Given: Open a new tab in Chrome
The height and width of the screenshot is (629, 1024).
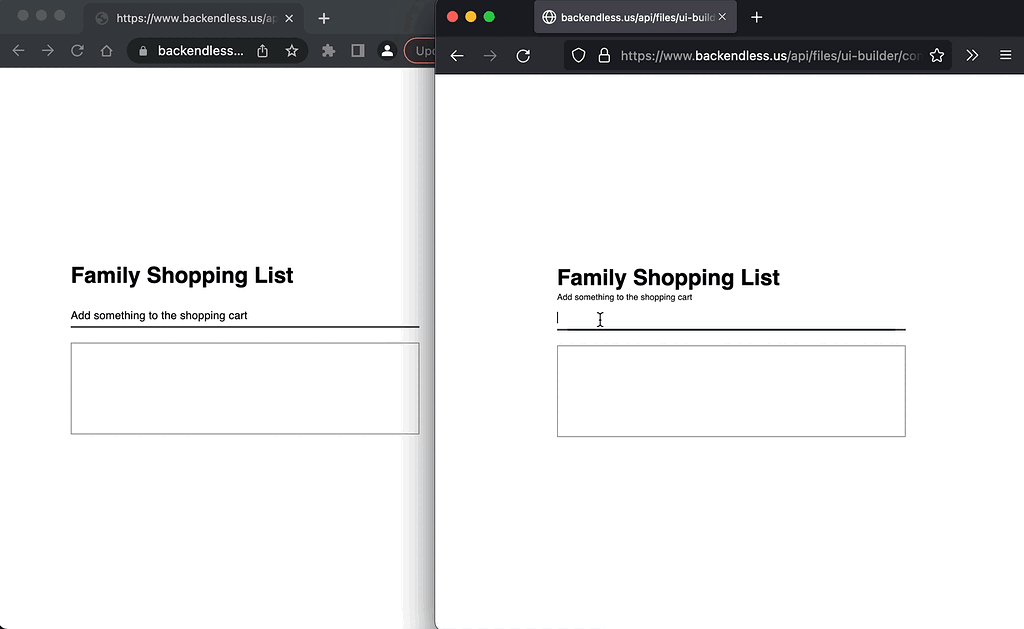Looking at the screenshot, I should pyautogui.click(x=323, y=17).
